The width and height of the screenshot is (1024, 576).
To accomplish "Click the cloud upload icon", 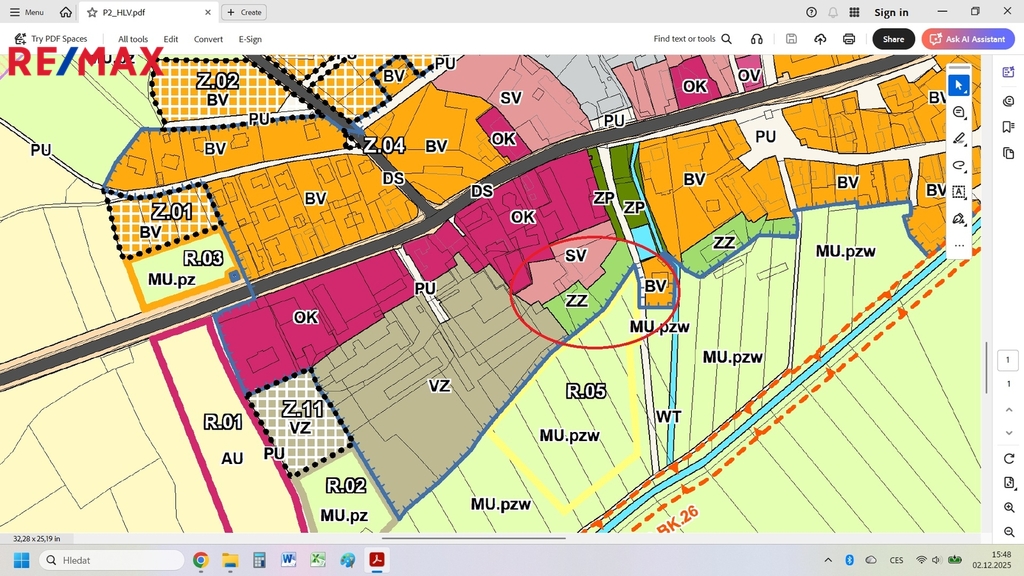I will [820, 39].
